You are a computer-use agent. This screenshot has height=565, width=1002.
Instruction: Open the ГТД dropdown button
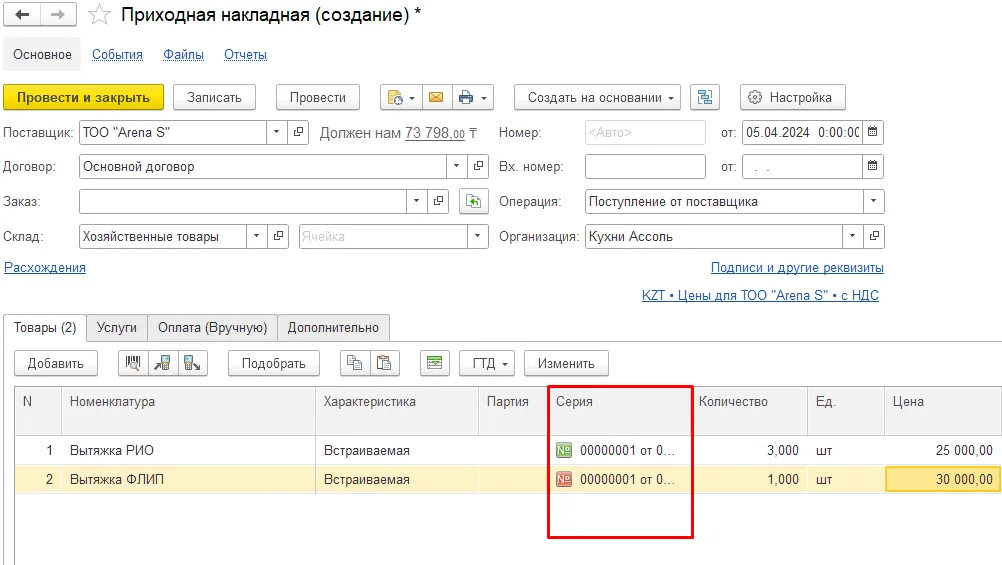tap(487, 363)
